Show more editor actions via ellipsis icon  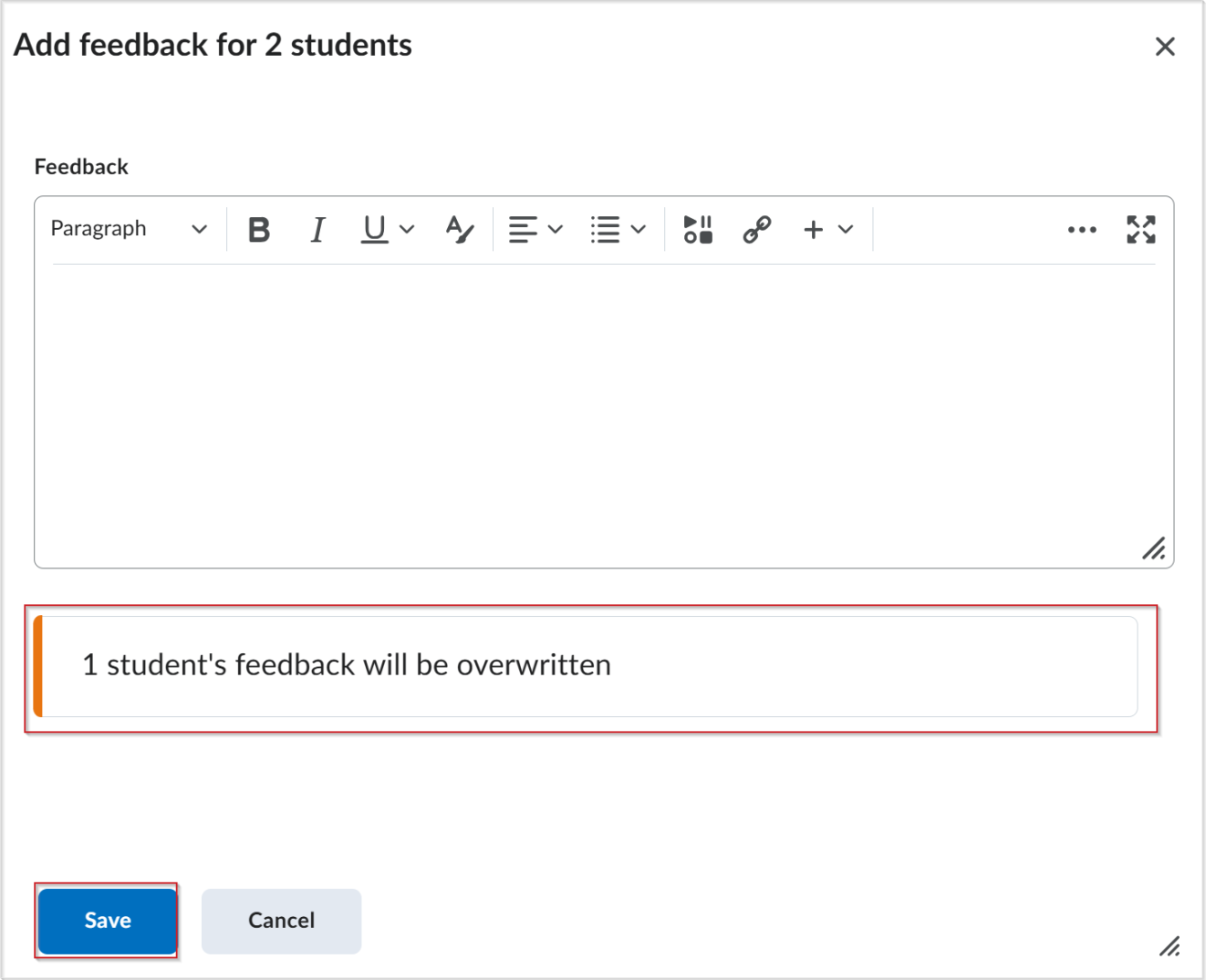click(1081, 229)
